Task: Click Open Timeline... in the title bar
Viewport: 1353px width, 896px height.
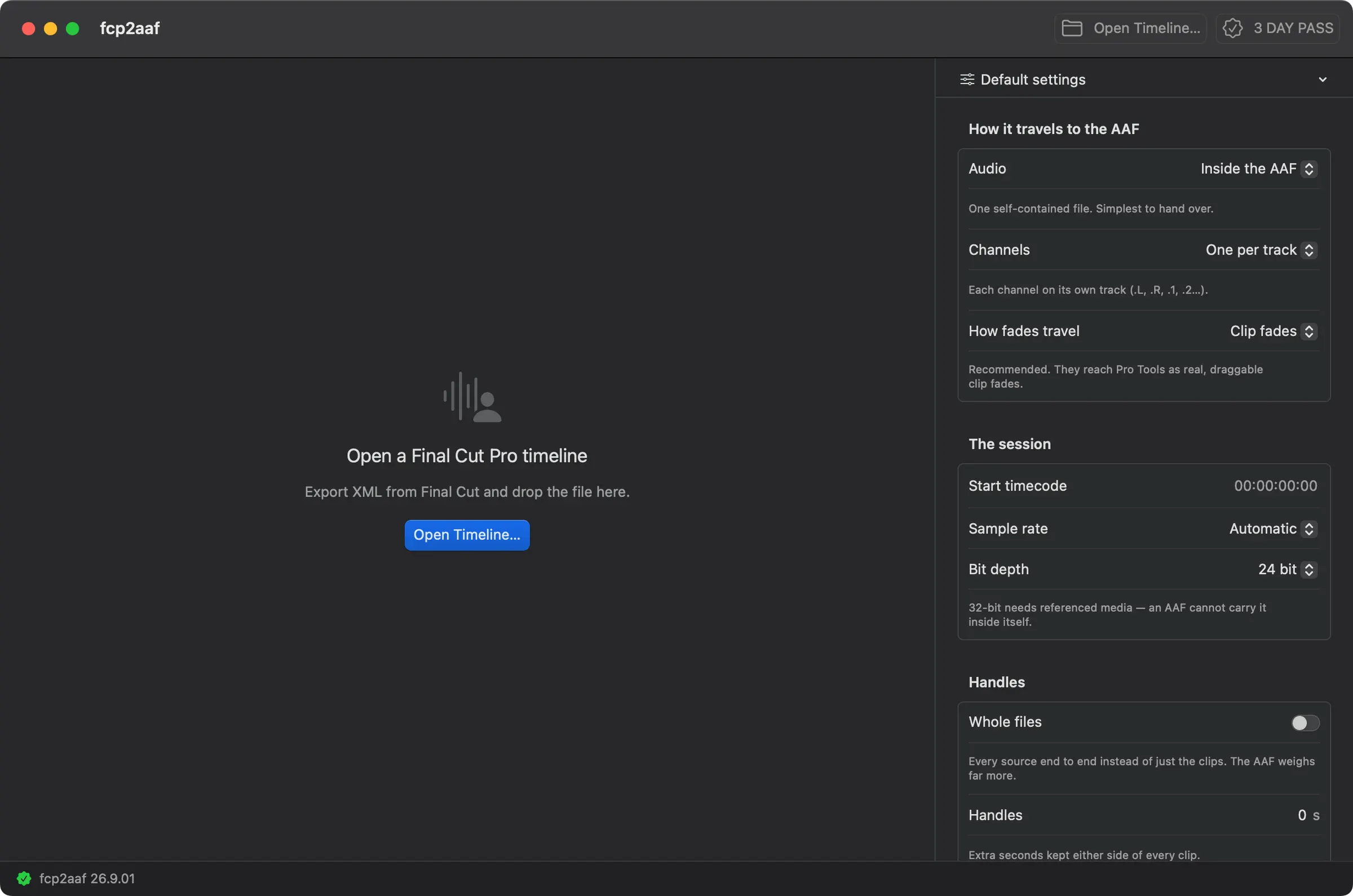Action: [x=1130, y=28]
